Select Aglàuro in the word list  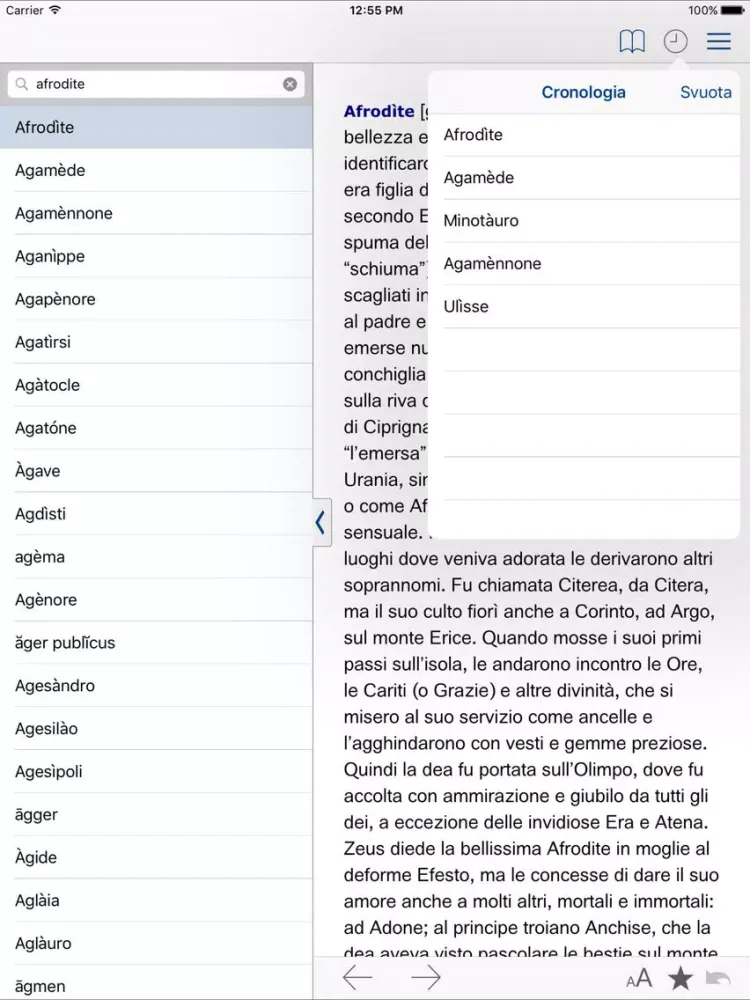[x=43, y=944]
